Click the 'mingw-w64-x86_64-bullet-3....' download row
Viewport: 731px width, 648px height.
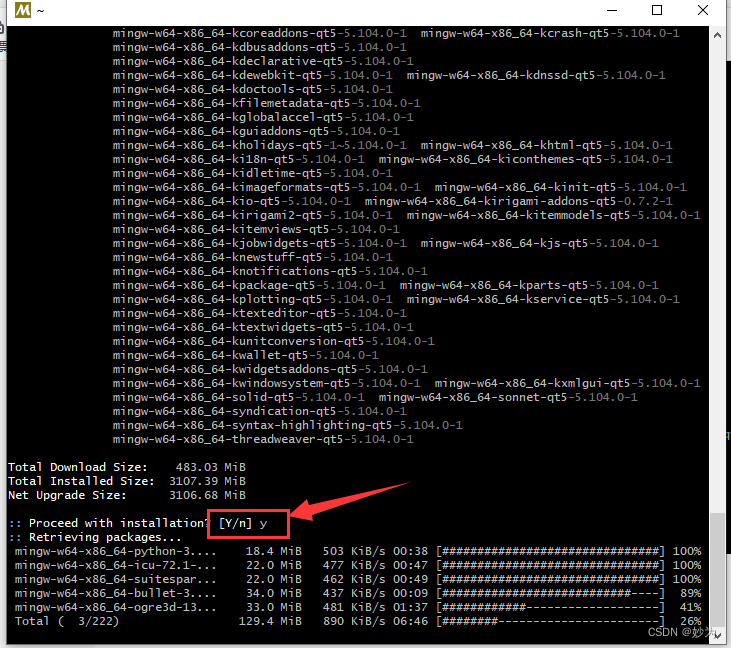click(x=358, y=593)
